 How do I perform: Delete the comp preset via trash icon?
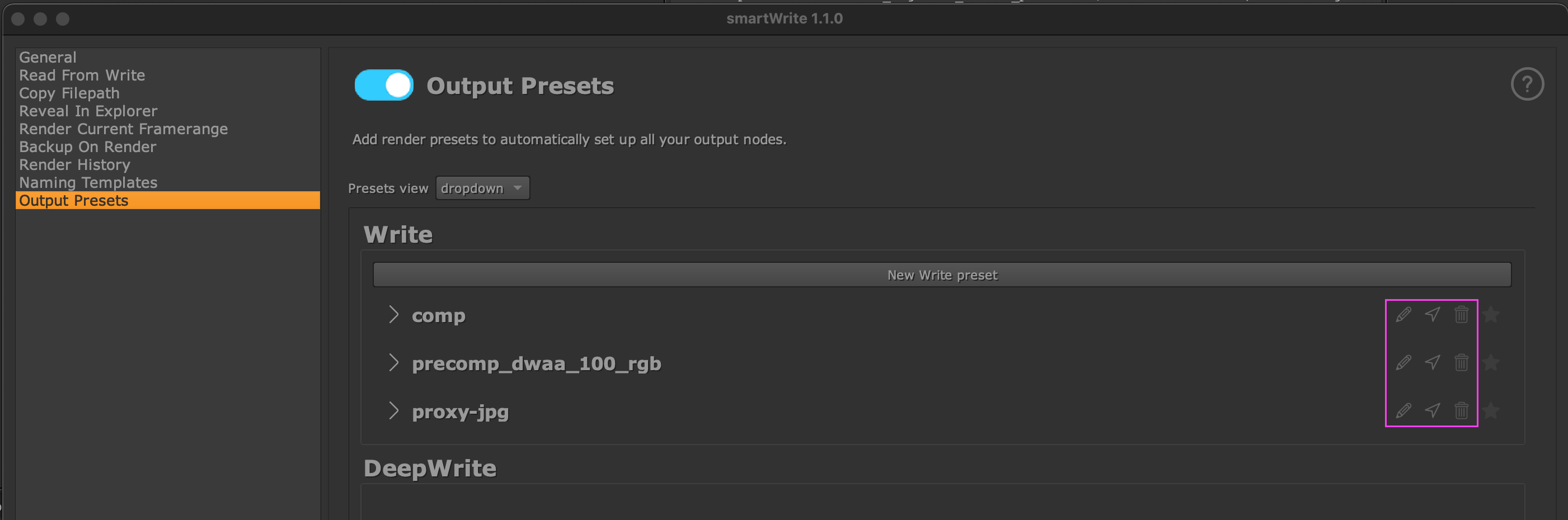point(1462,315)
